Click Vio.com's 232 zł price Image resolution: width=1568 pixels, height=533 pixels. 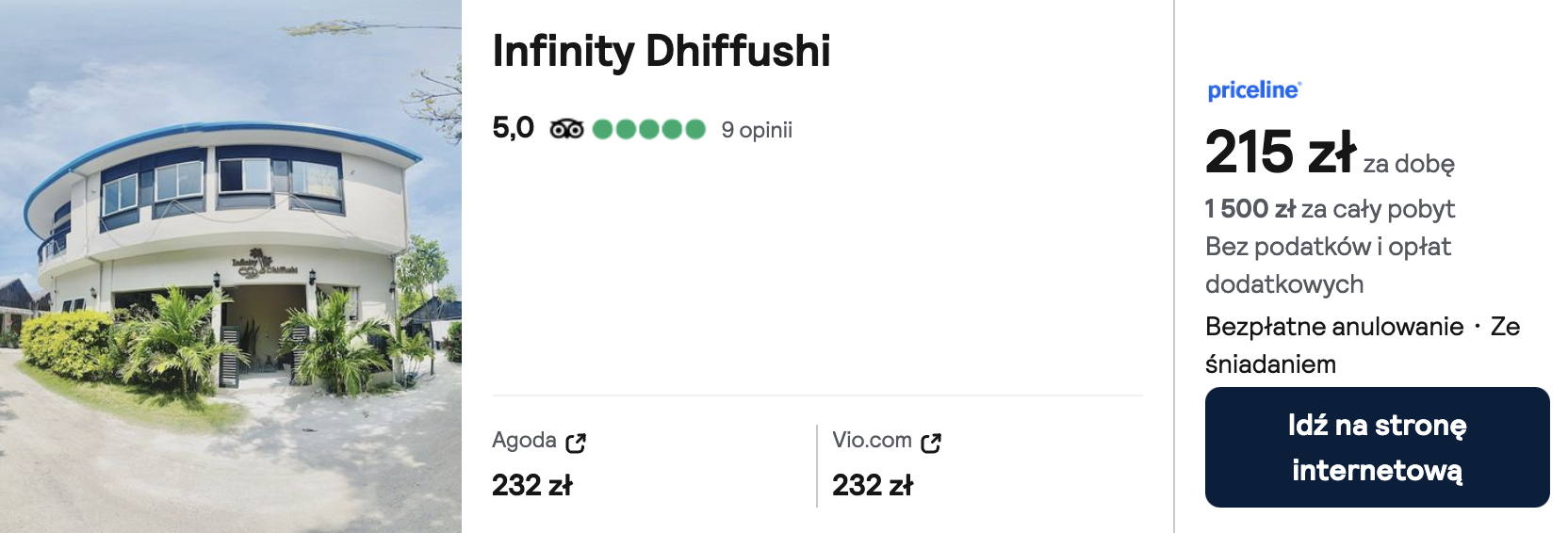point(872,485)
